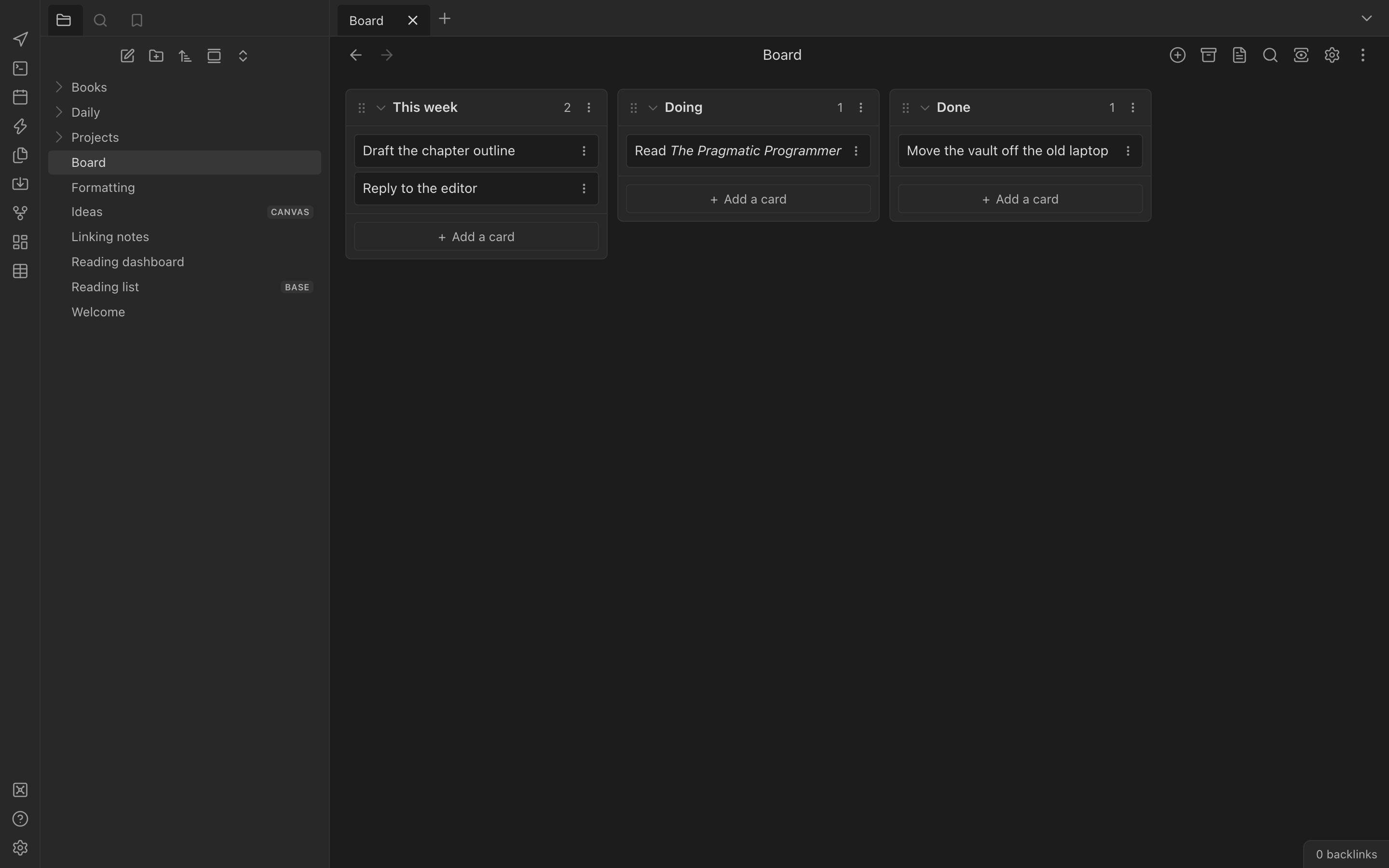Open Obsidian settings gear in the ribbon
The width and height of the screenshot is (1389, 868).
click(20, 848)
